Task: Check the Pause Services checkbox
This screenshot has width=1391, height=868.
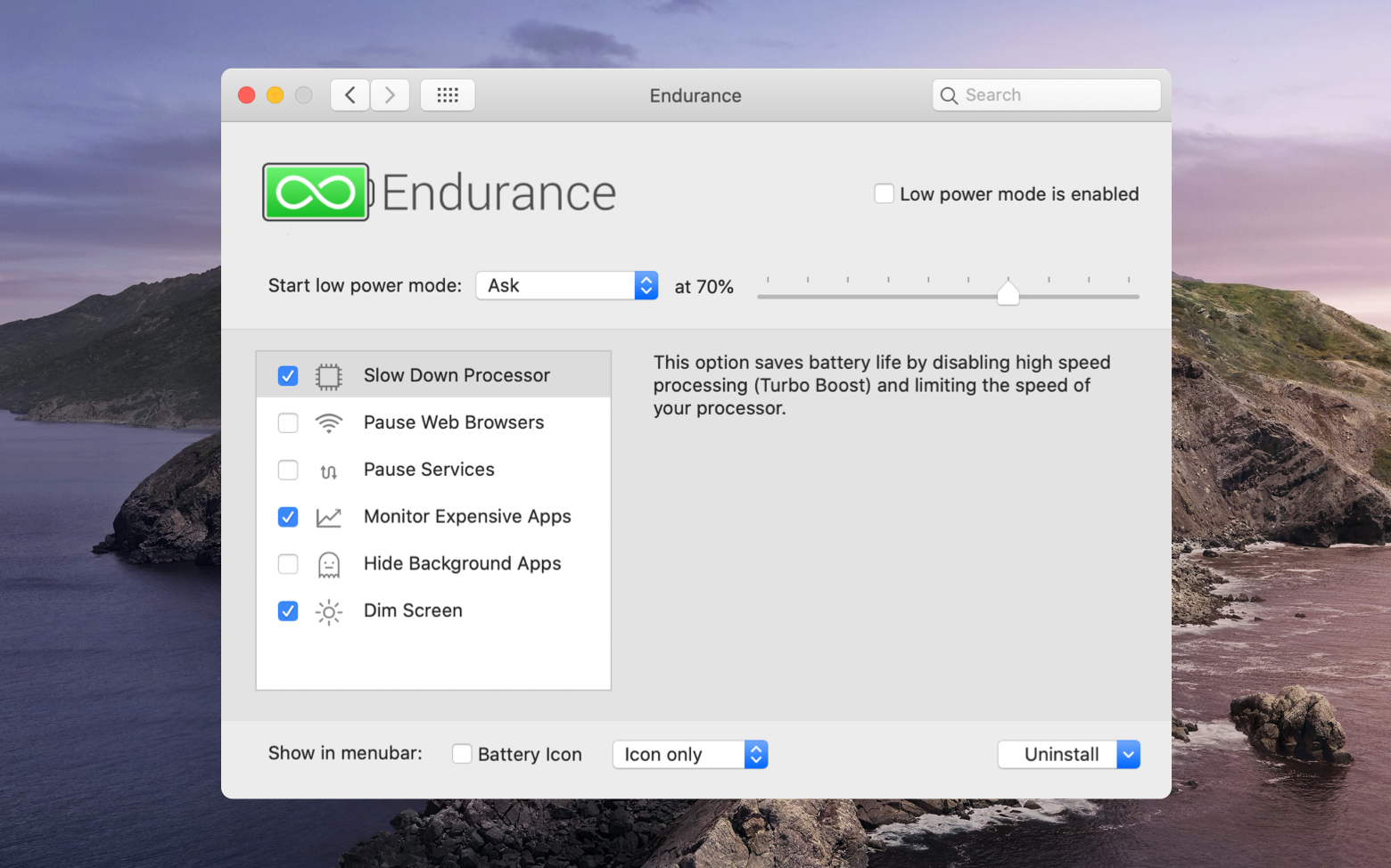Action: [287, 470]
